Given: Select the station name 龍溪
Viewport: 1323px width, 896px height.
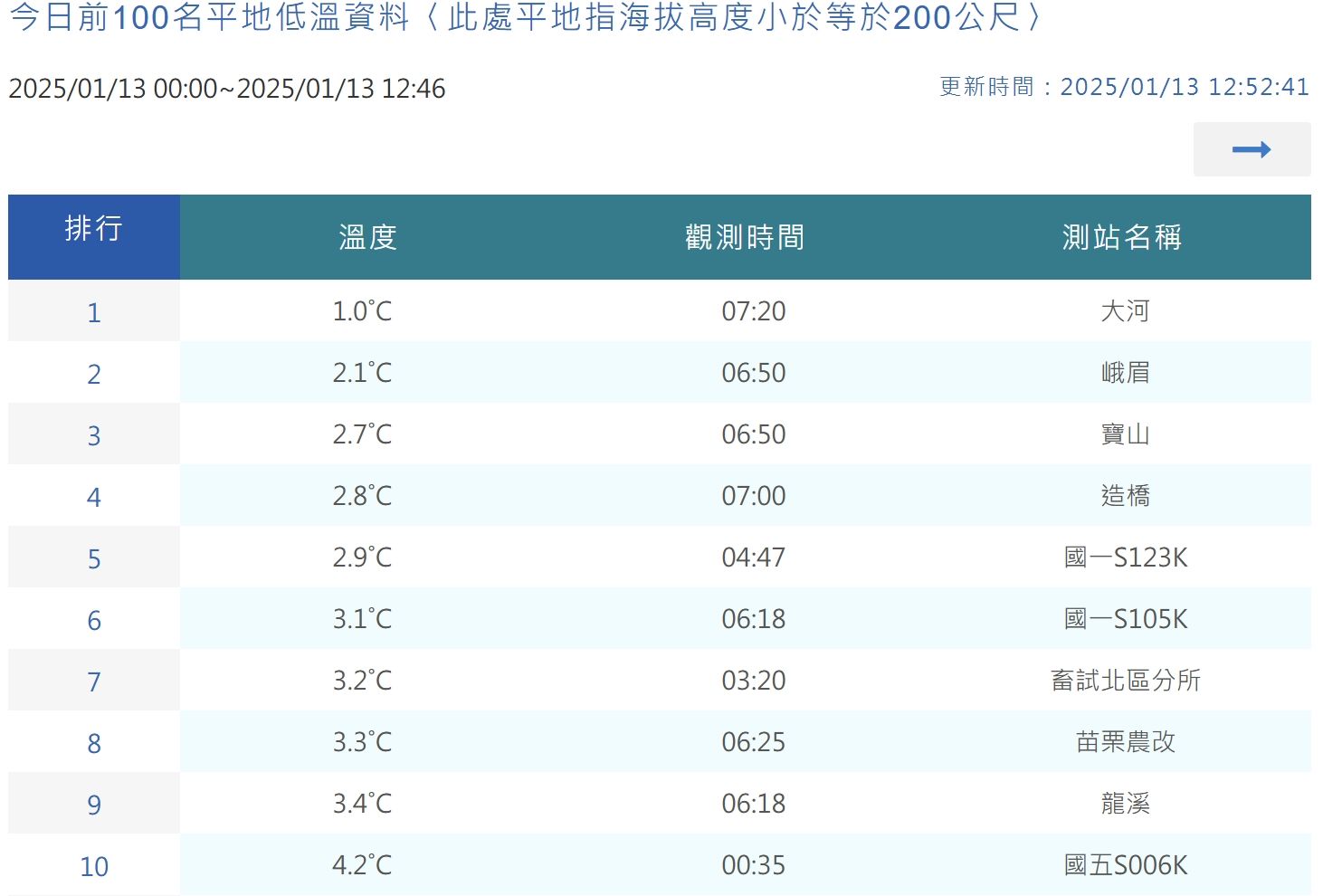Looking at the screenshot, I should [x=1125, y=804].
